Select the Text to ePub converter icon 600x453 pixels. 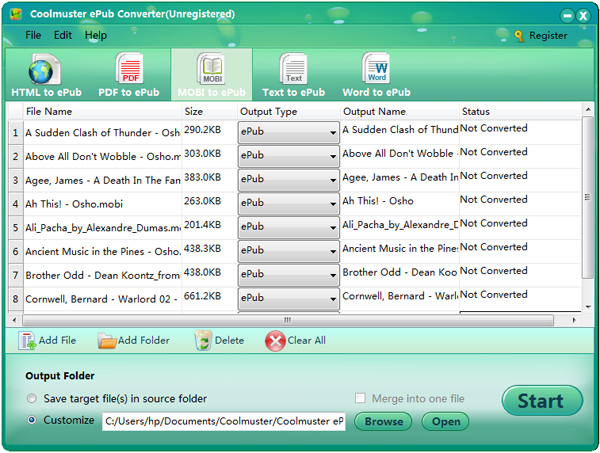point(293,69)
